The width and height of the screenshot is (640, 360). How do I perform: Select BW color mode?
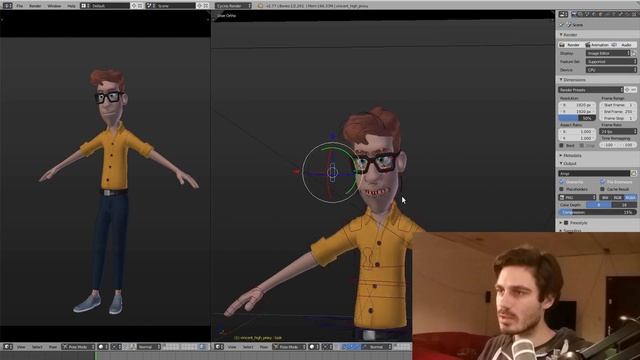point(605,198)
